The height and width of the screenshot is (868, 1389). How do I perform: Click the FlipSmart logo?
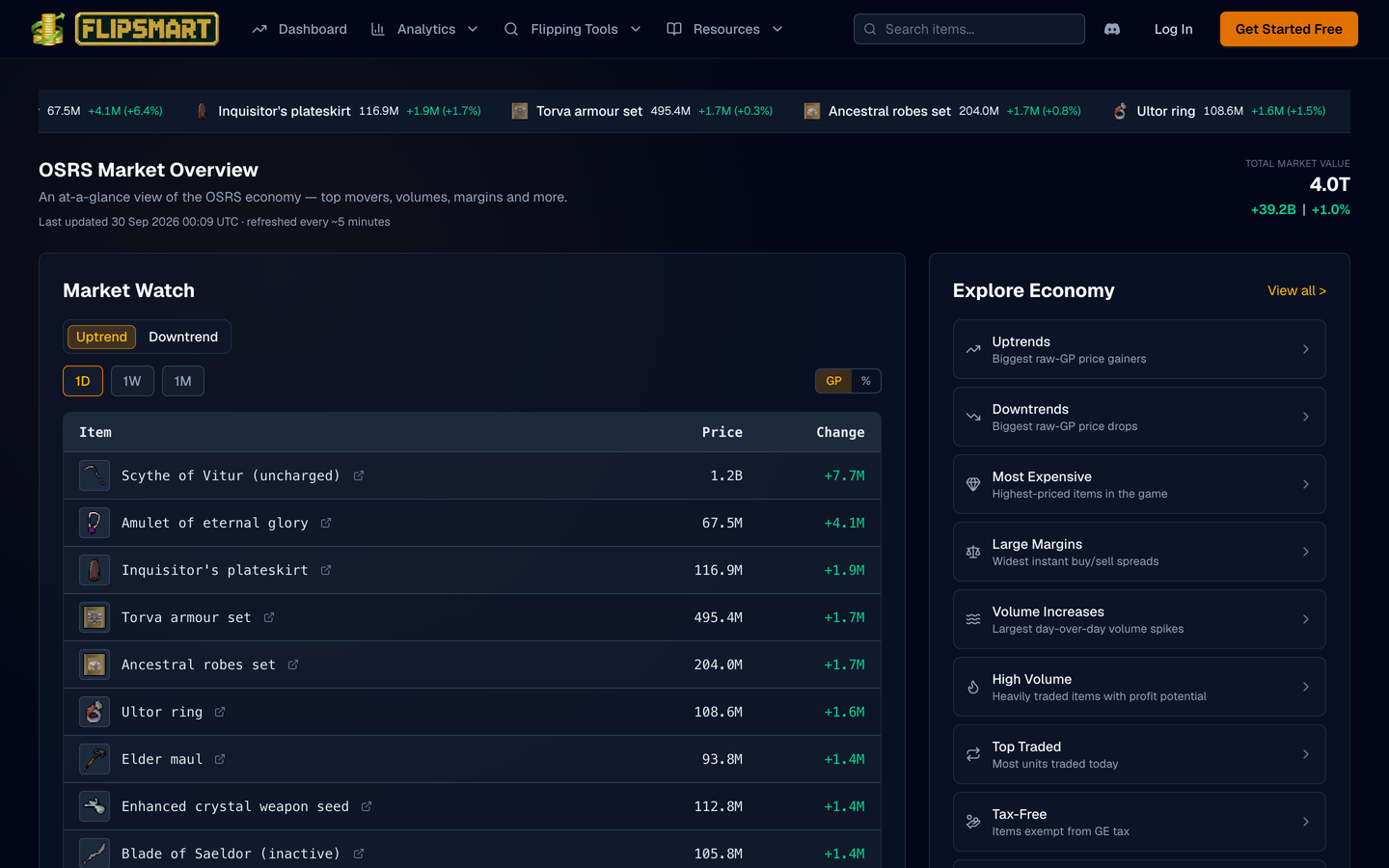124,29
